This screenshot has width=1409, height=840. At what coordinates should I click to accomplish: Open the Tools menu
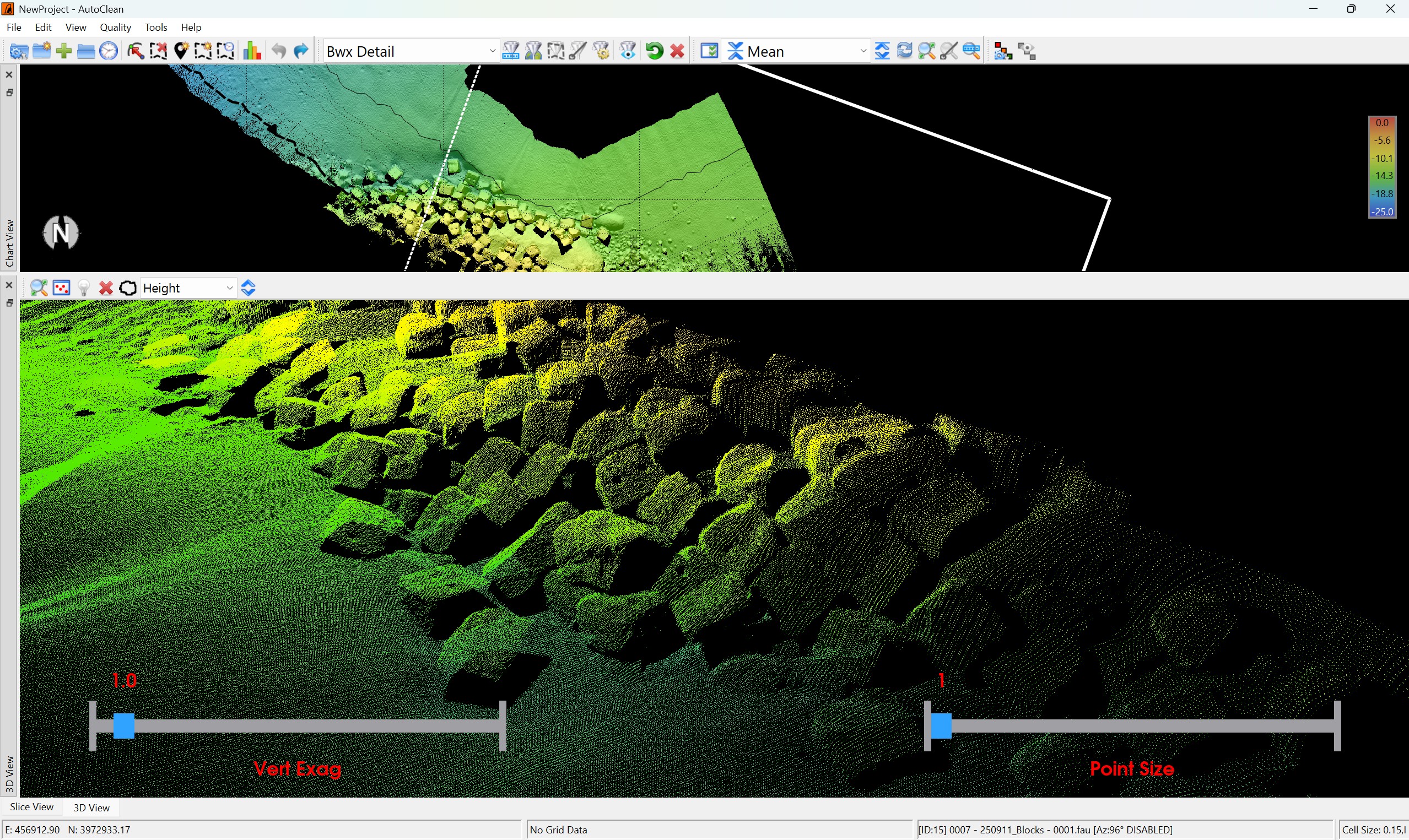156,27
